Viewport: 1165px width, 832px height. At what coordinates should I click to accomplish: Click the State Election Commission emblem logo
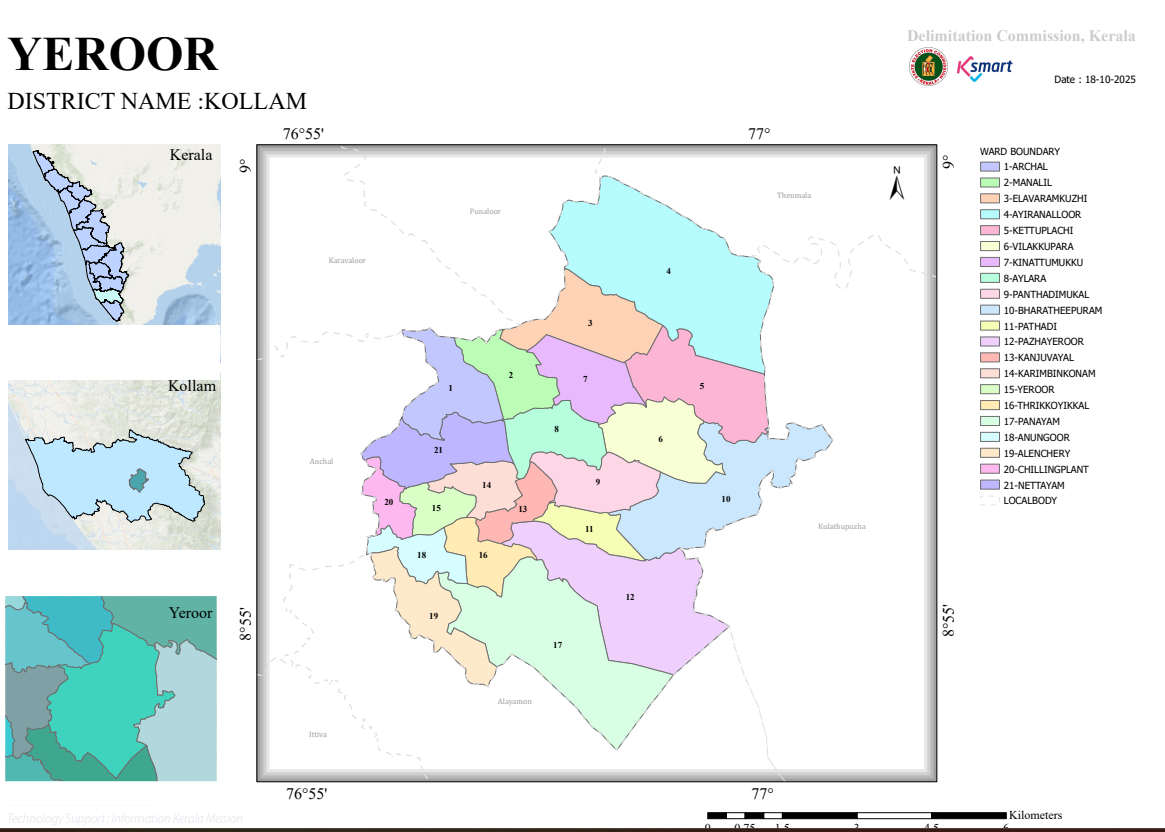pyautogui.click(x=928, y=67)
